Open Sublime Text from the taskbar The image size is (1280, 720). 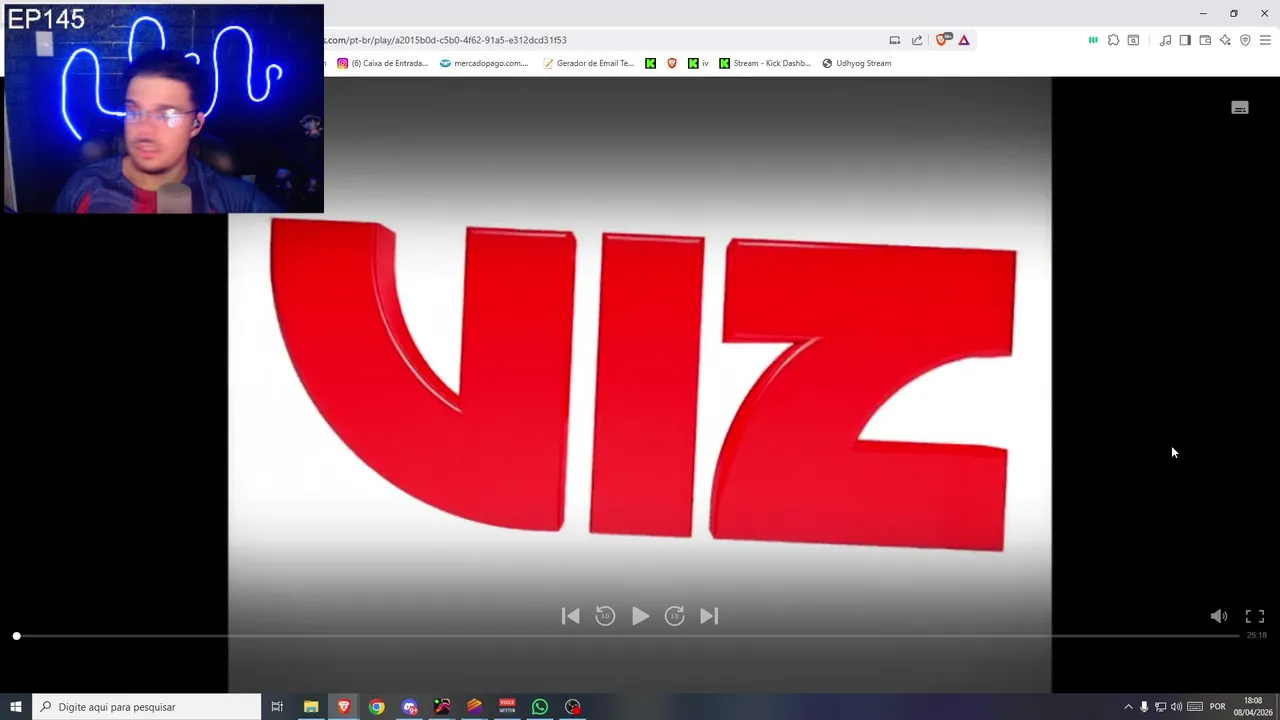[475, 707]
